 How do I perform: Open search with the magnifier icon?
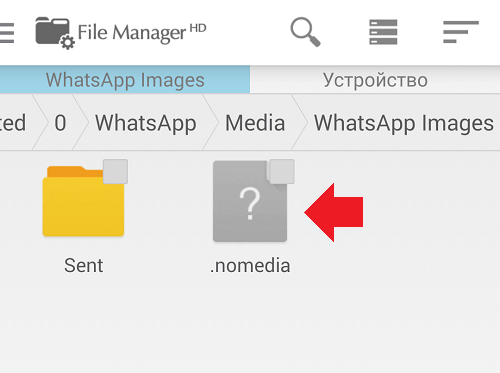click(x=305, y=32)
